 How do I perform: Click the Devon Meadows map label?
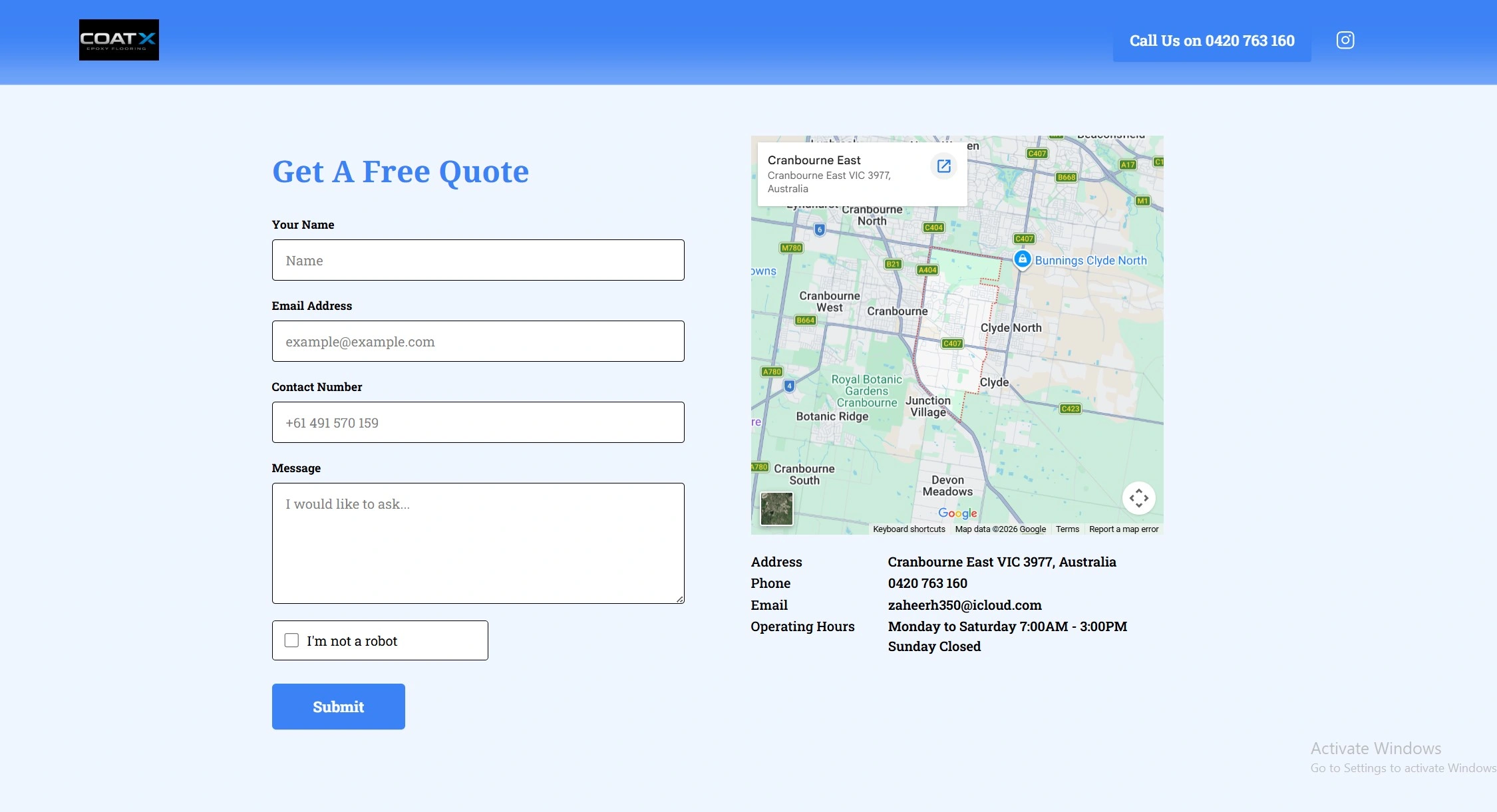pos(947,486)
